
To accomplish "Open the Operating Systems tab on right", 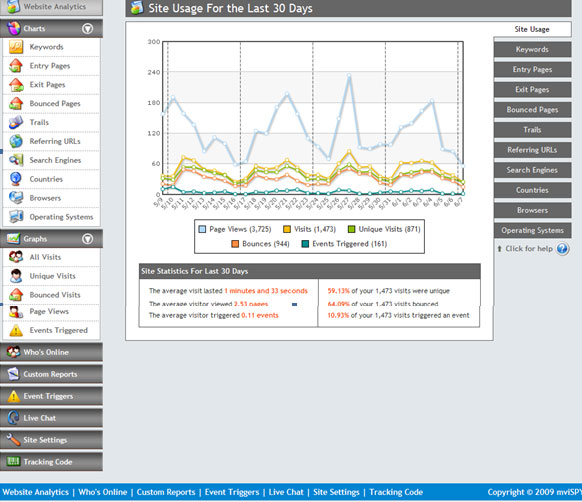I will (x=532, y=230).
